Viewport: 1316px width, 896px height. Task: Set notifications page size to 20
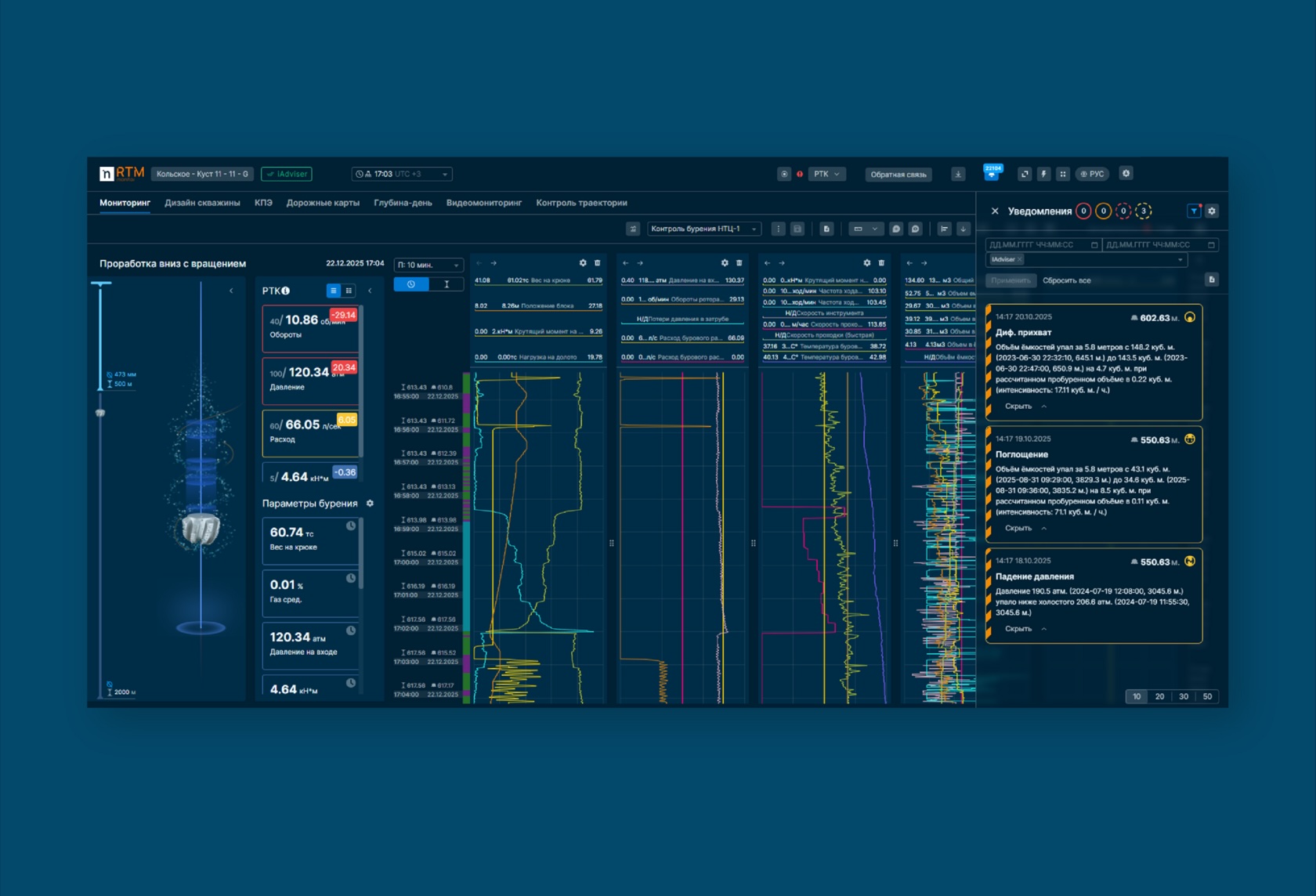click(1159, 696)
